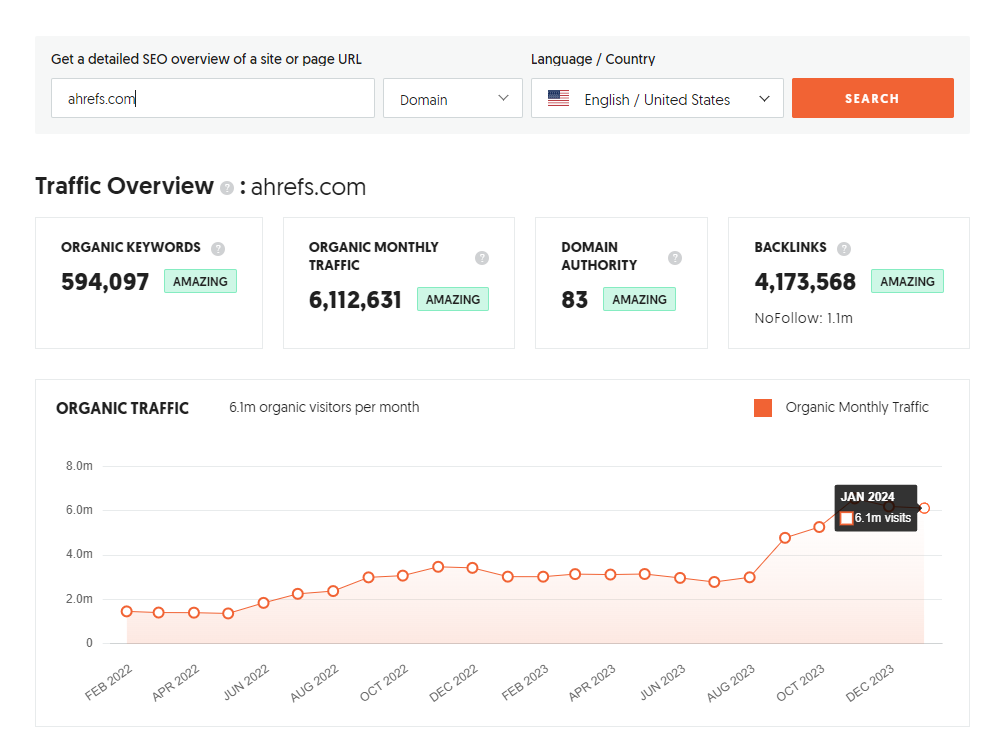Image resolution: width=999 pixels, height=738 pixels.
Task: Click Organic Monthly Traffic legend label
Action: tap(857, 407)
